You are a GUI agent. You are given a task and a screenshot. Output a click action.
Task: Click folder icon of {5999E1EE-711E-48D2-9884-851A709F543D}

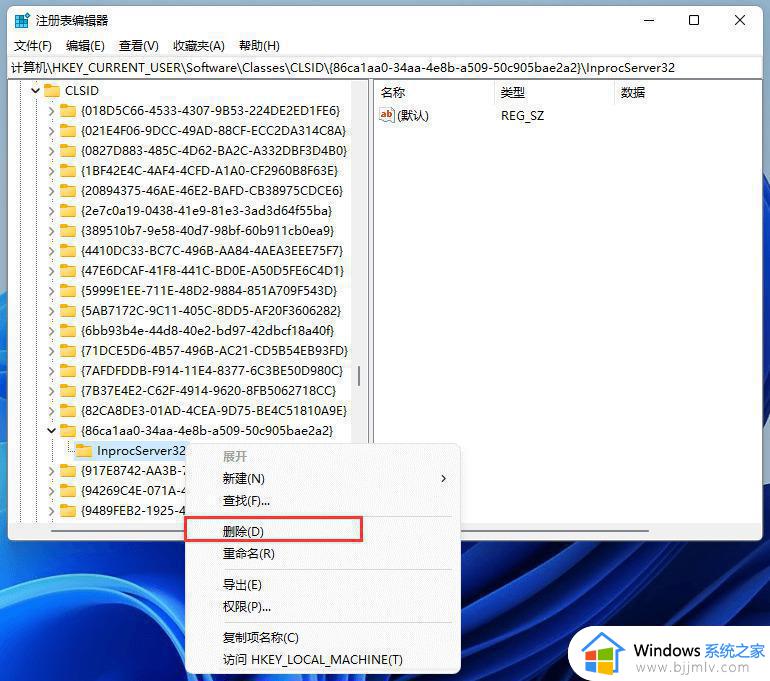(68, 291)
